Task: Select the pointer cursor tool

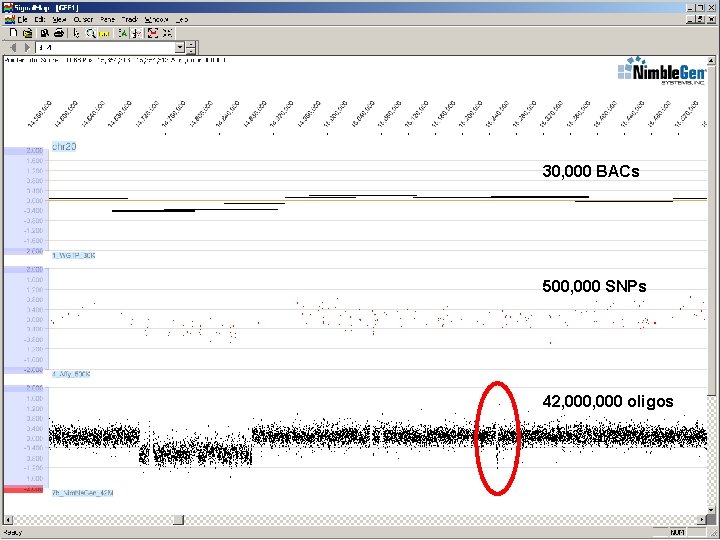Action: click(x=76, y=33)
